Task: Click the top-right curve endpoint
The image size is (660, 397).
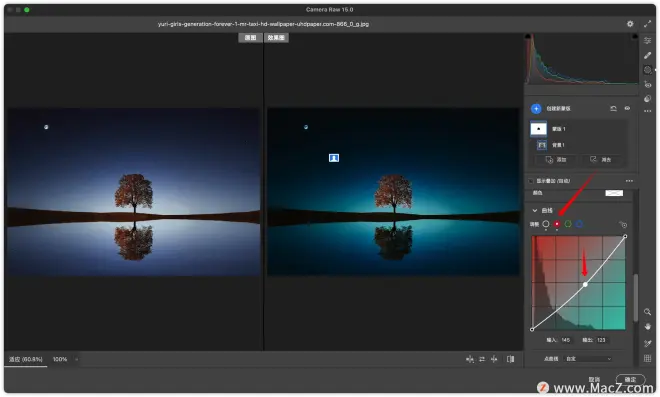Action: click(625, 236)
